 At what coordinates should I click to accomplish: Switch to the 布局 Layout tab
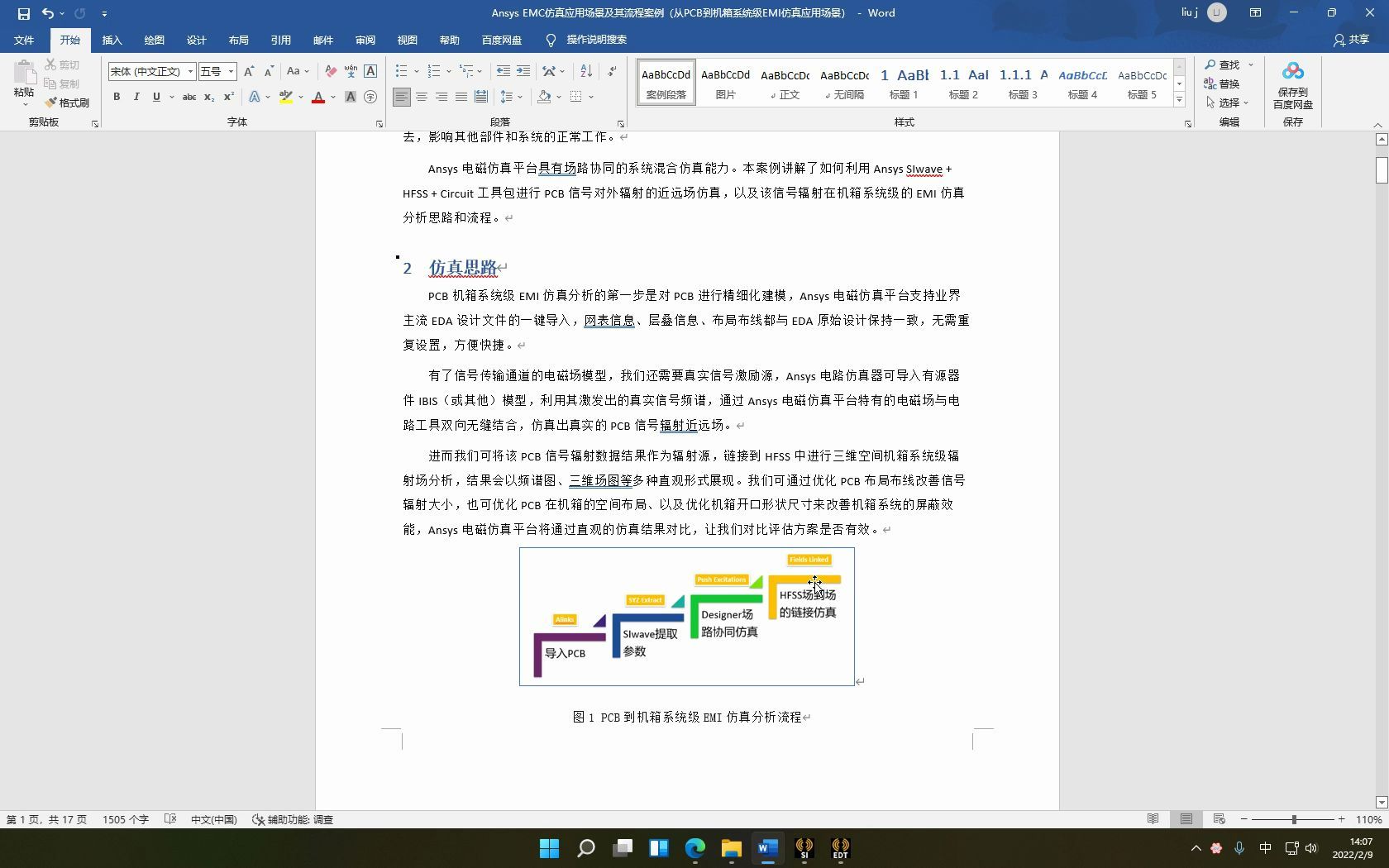[238, 40]
